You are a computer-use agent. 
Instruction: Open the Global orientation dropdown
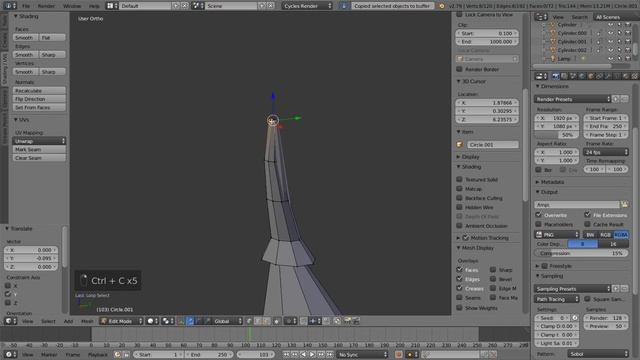click(228, 321)
